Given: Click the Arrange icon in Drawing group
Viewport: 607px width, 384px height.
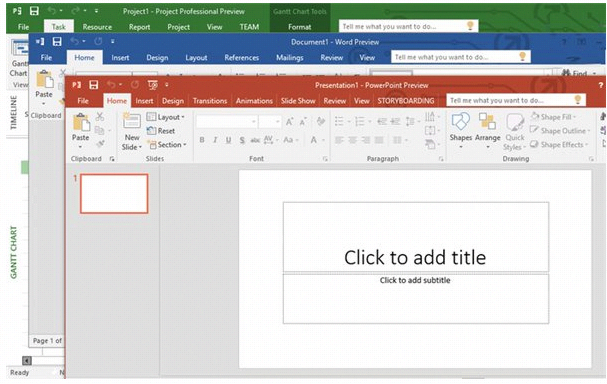Looking at the screenshot, I should pos(487,121).
